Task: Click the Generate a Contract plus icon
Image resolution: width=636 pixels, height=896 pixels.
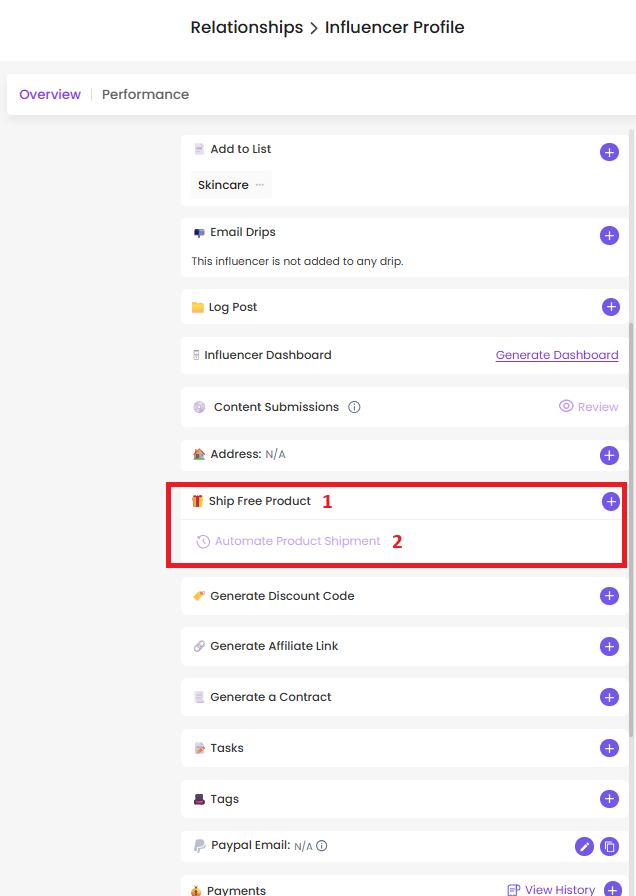Action: [609, 697]
